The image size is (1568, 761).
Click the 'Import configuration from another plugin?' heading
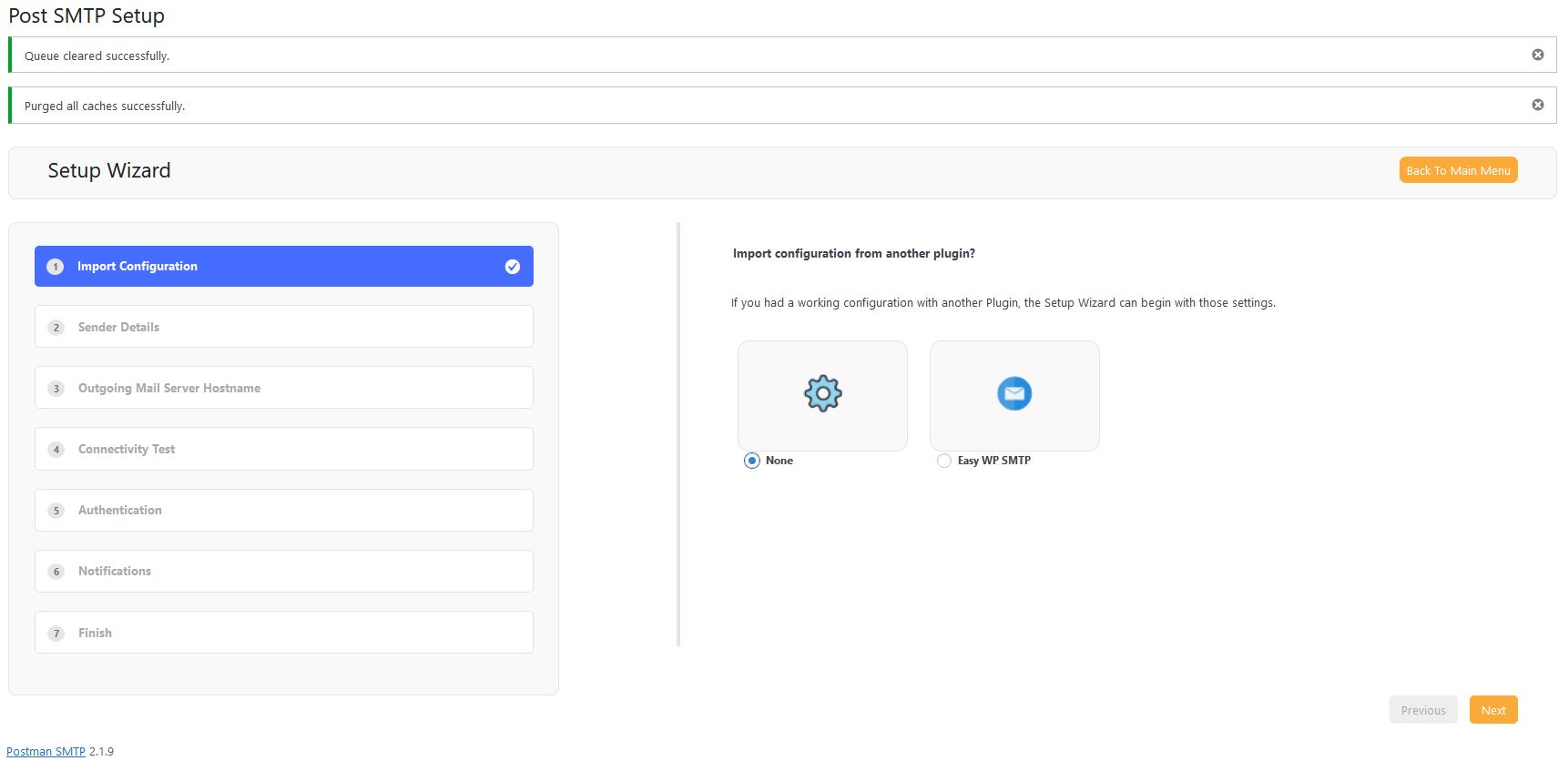[x=854, y=254]
